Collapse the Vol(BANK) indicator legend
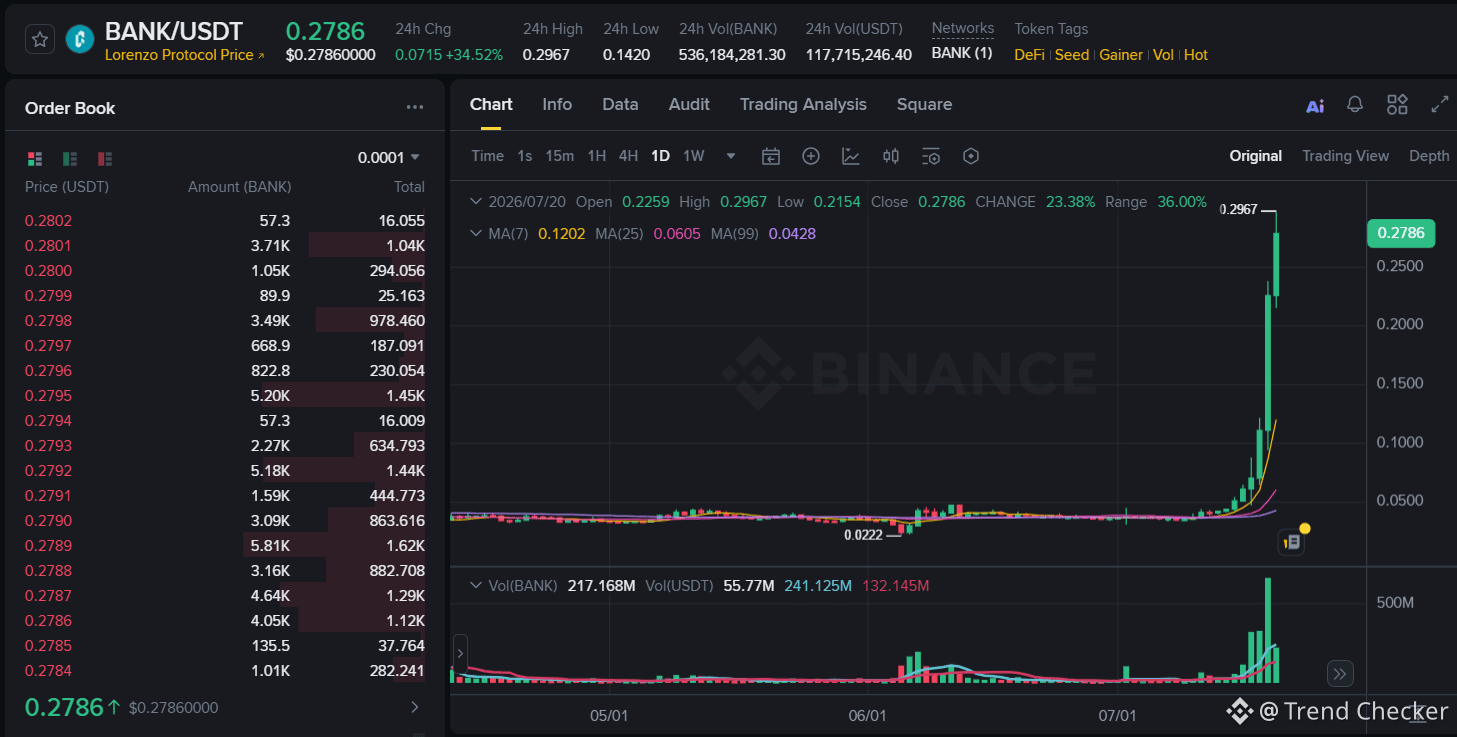The image size is (1457, 737). 476,586
